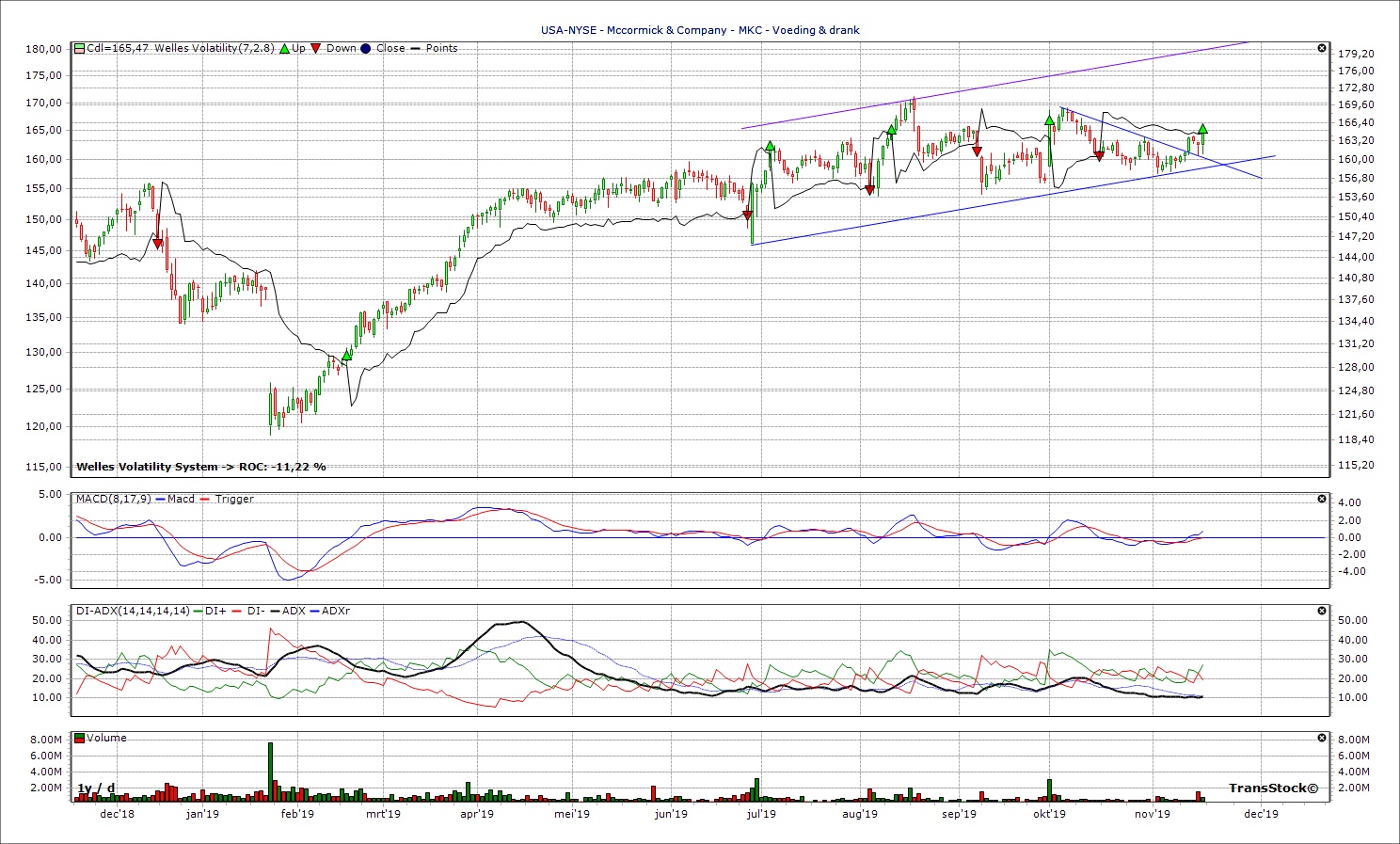Click the 50.00 left DI-ADX axis value

(x=47, y=620)
